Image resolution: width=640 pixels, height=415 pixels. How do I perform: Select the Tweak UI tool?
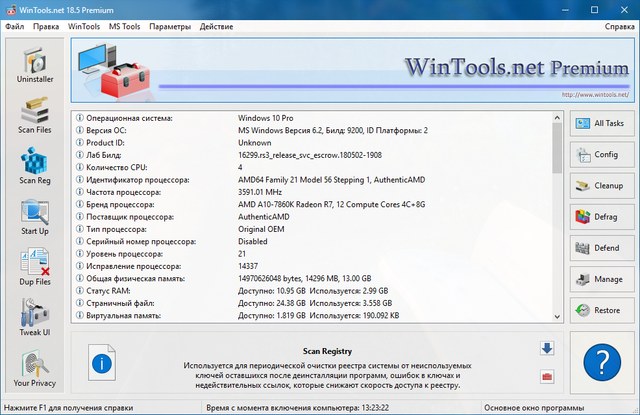[35, 319]
